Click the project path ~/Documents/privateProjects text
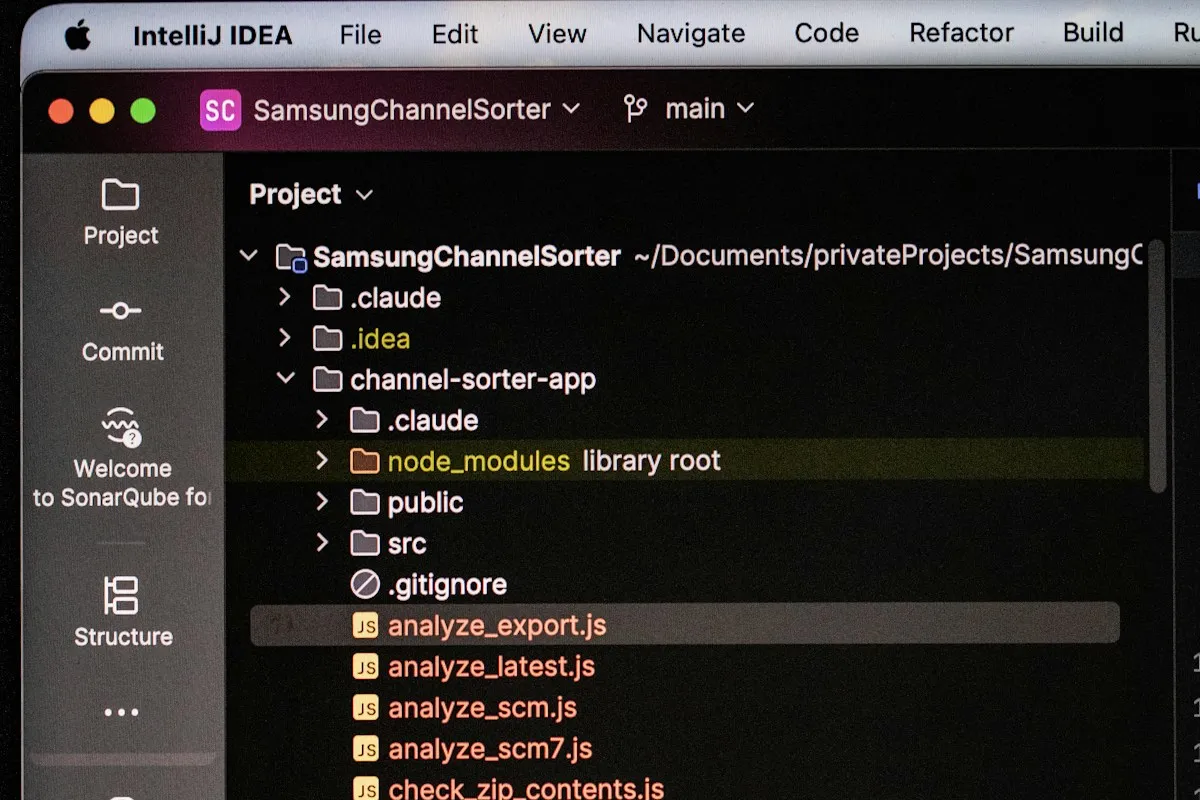This screenshot has width=1200, height=800. pyautogui.click(x=887, y=255)
